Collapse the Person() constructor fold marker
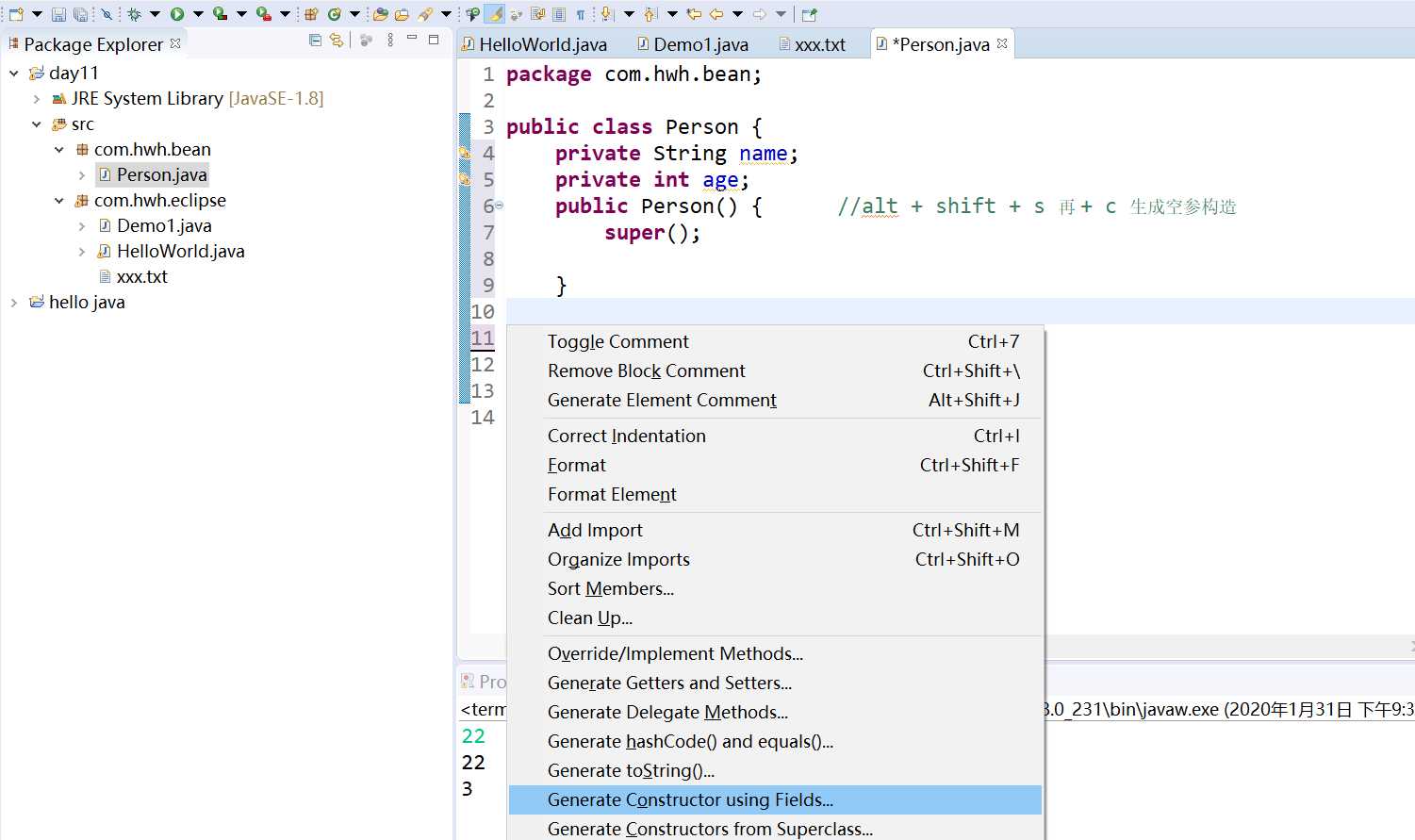 (499, 206)
